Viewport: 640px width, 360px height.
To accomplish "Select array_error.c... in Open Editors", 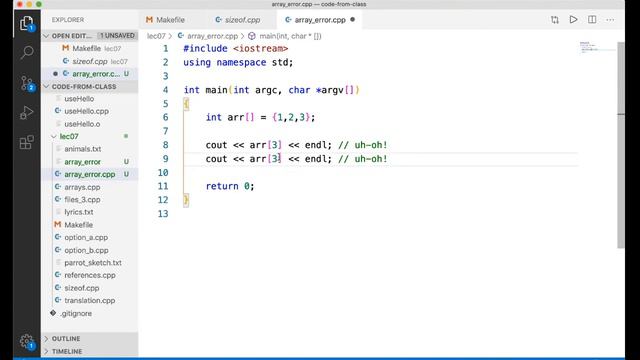I will coord(90,74).
